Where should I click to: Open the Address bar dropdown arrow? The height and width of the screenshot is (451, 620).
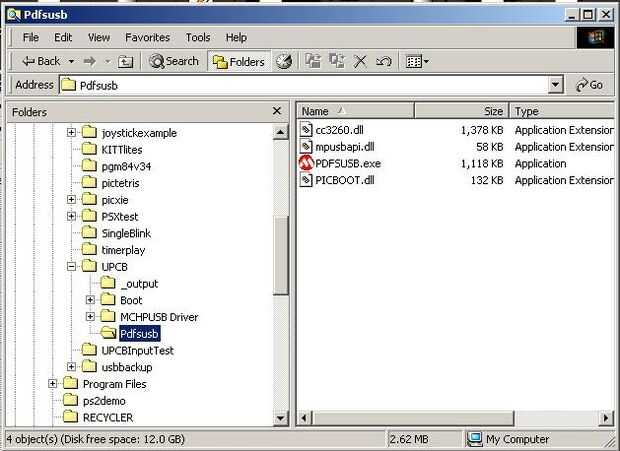click(x=556, y=85)
